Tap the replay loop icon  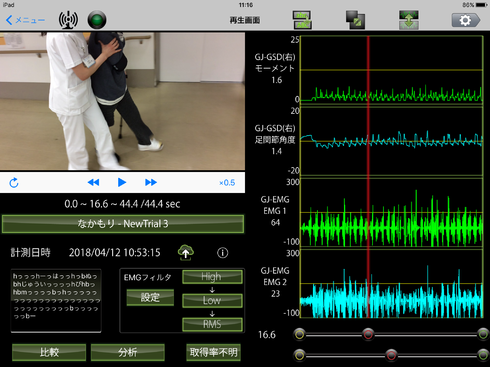coord(14,183)
